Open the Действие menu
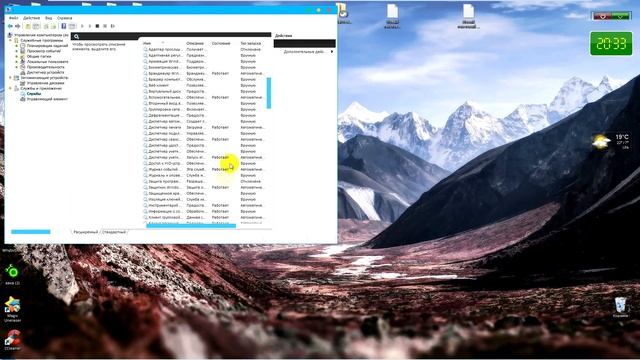The height and width of the screenshot is (360, 640). point(31,18)
